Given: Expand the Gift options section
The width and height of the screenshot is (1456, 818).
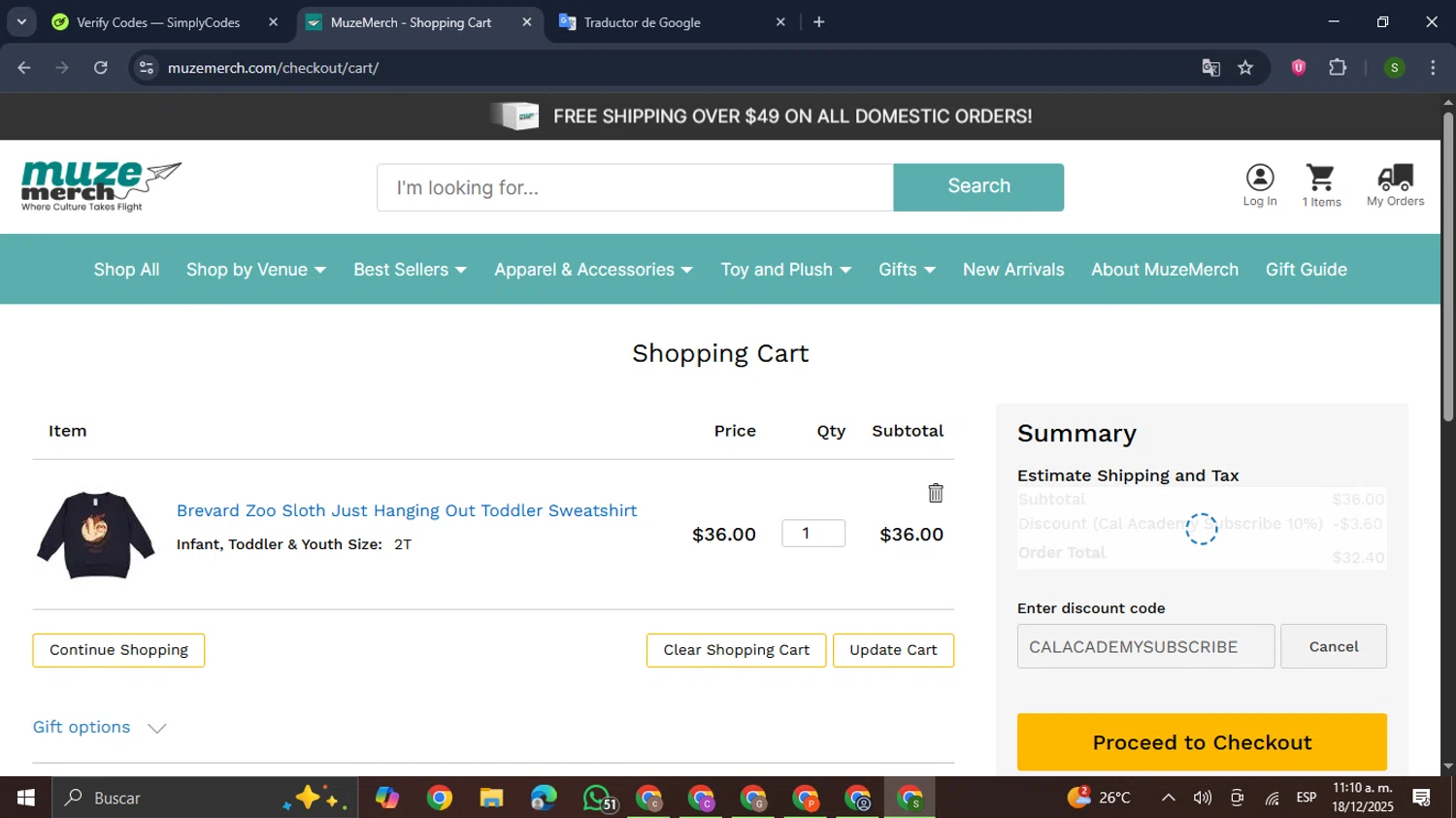Looking at the screenshot, I should [x=100, y=727].
